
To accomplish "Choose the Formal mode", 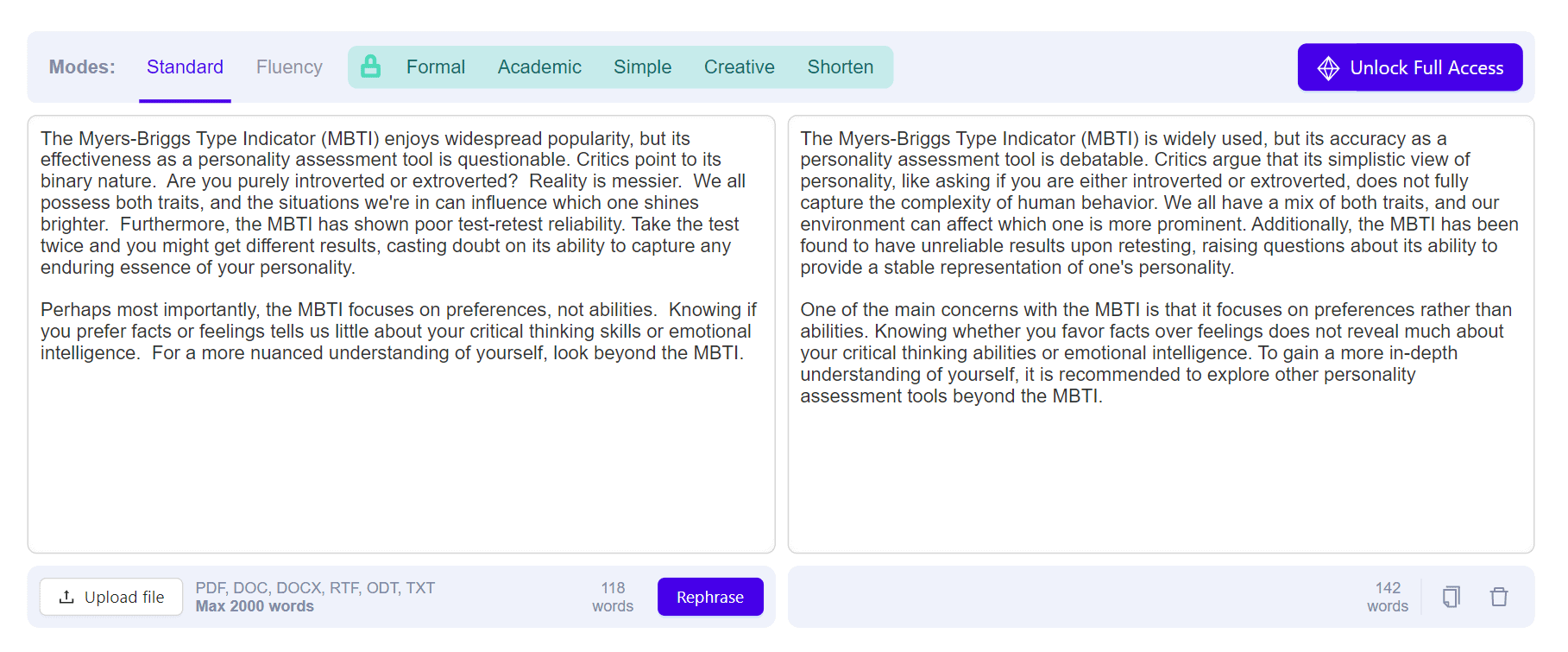I will [x=435, y=67].
